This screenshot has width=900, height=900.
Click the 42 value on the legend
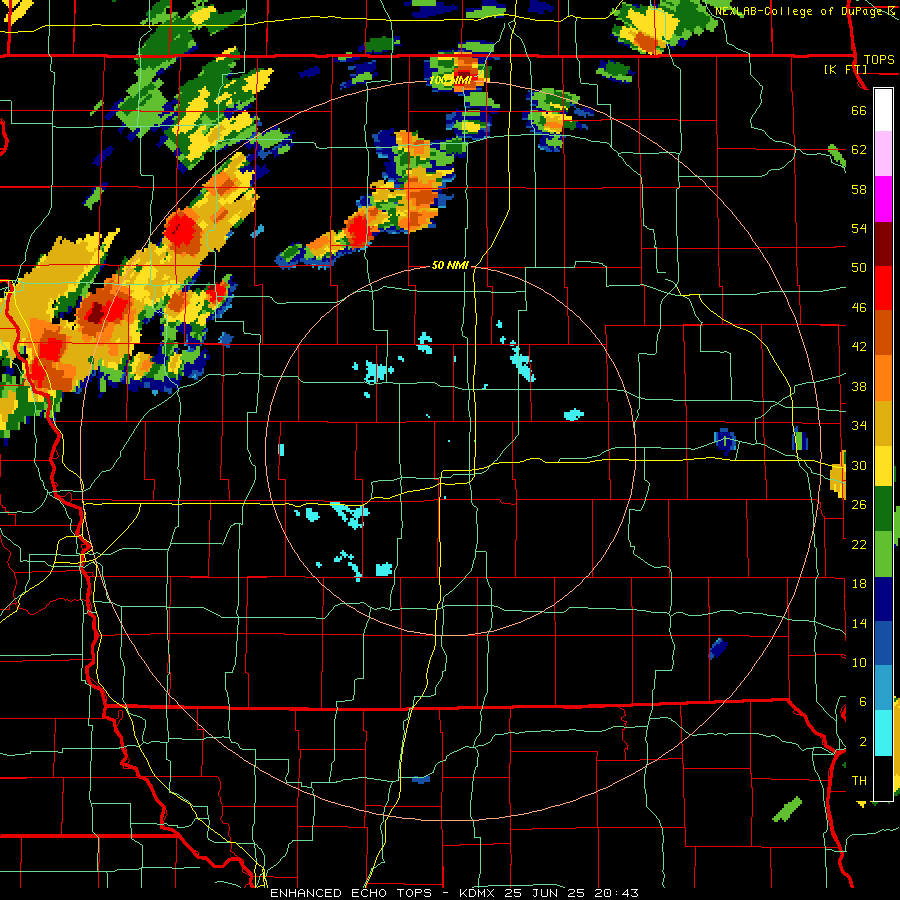tap(859, 347)
